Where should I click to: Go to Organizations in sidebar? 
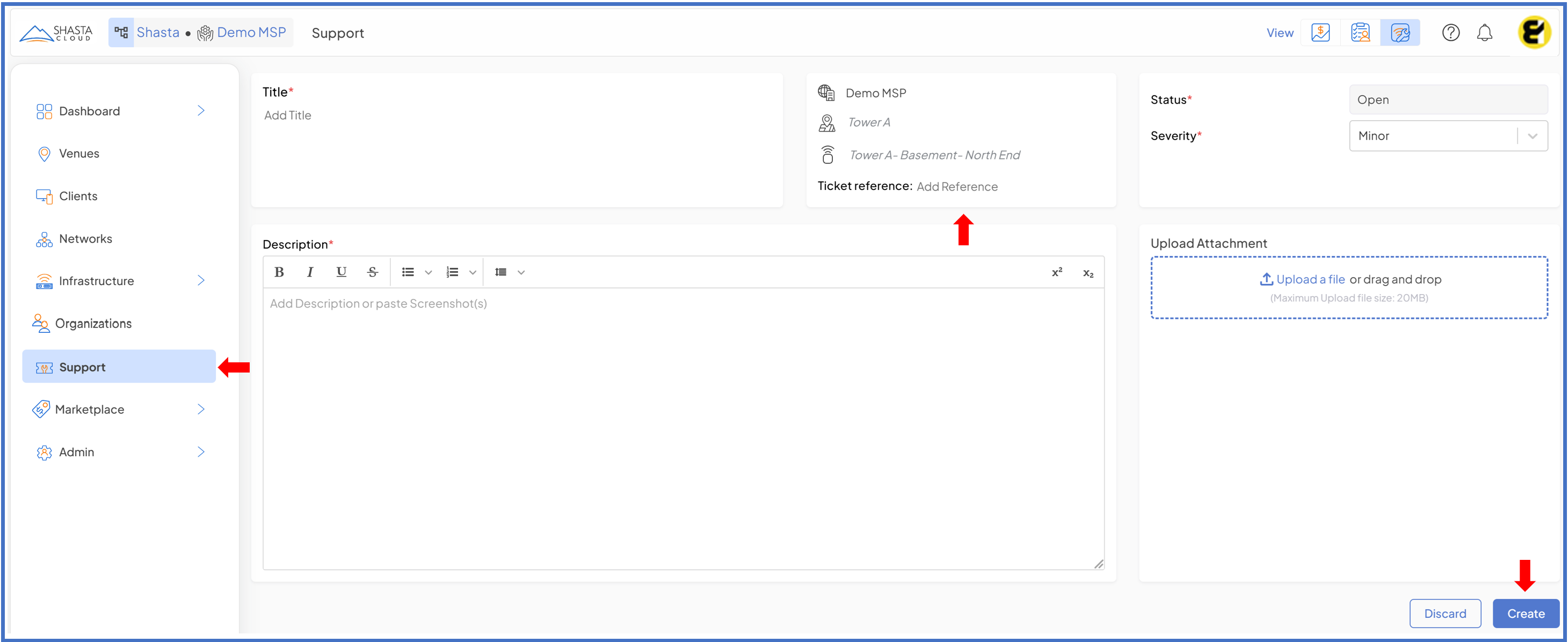[x=93, y=323]
